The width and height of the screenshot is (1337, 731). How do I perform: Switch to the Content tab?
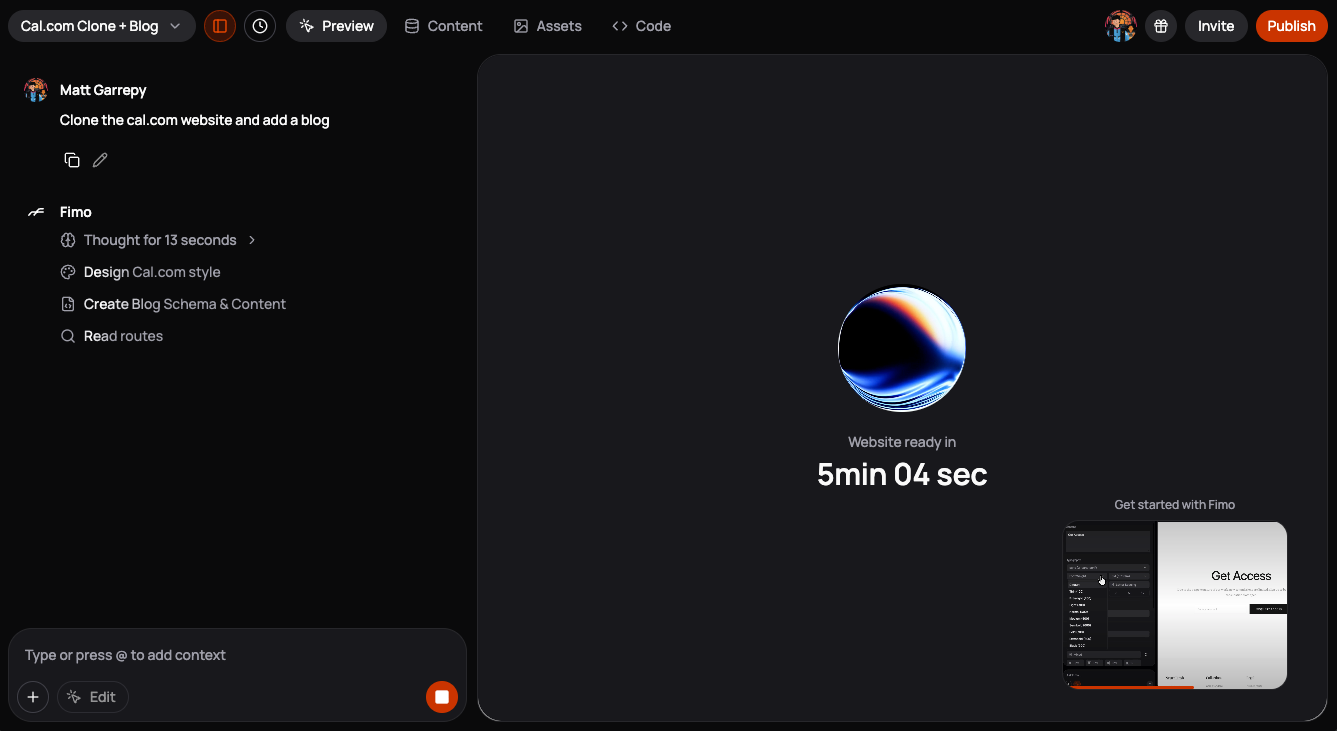coord(443,25)
